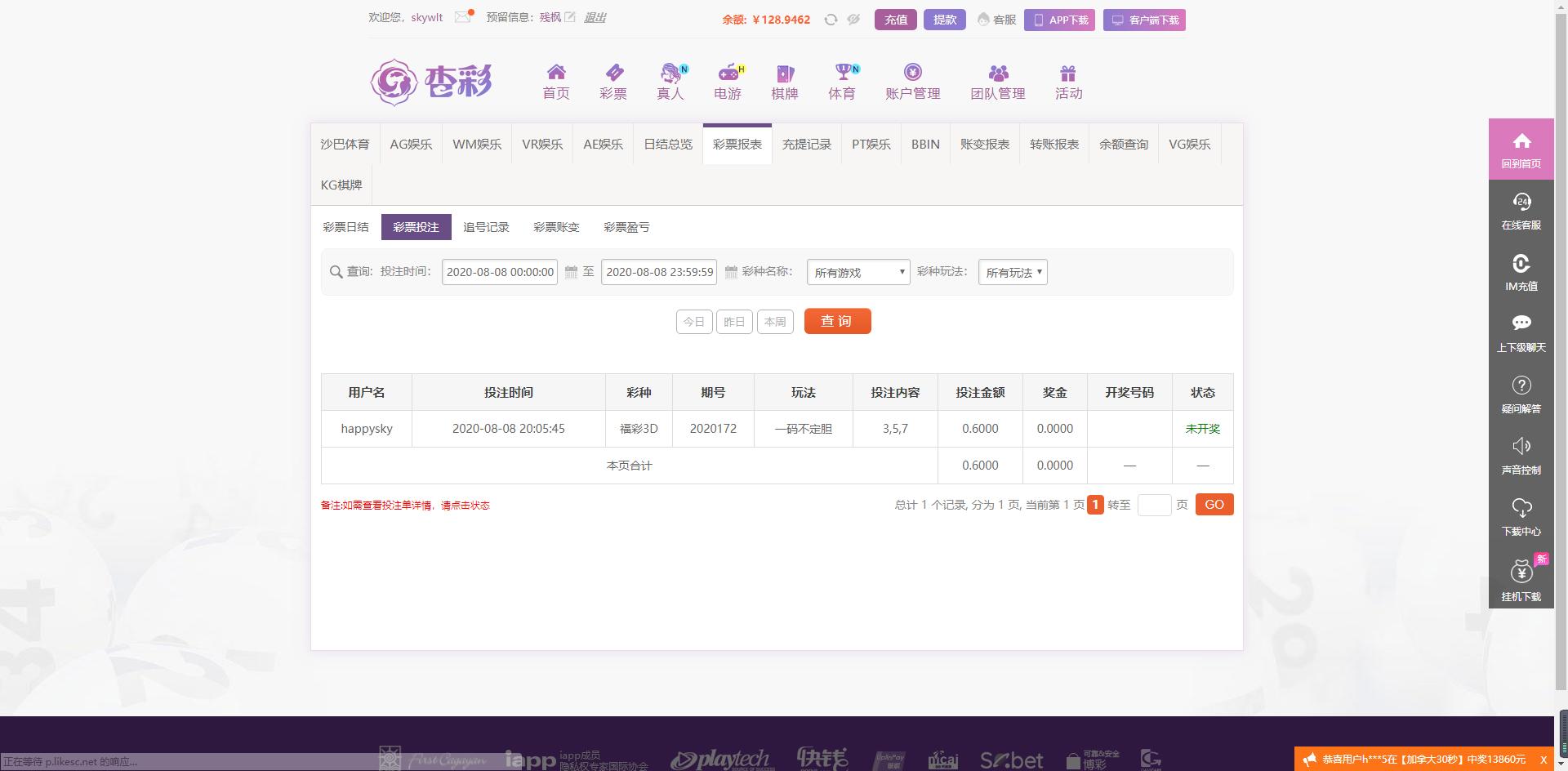Expand the 所有玩法 play type dropdown

1013,272
